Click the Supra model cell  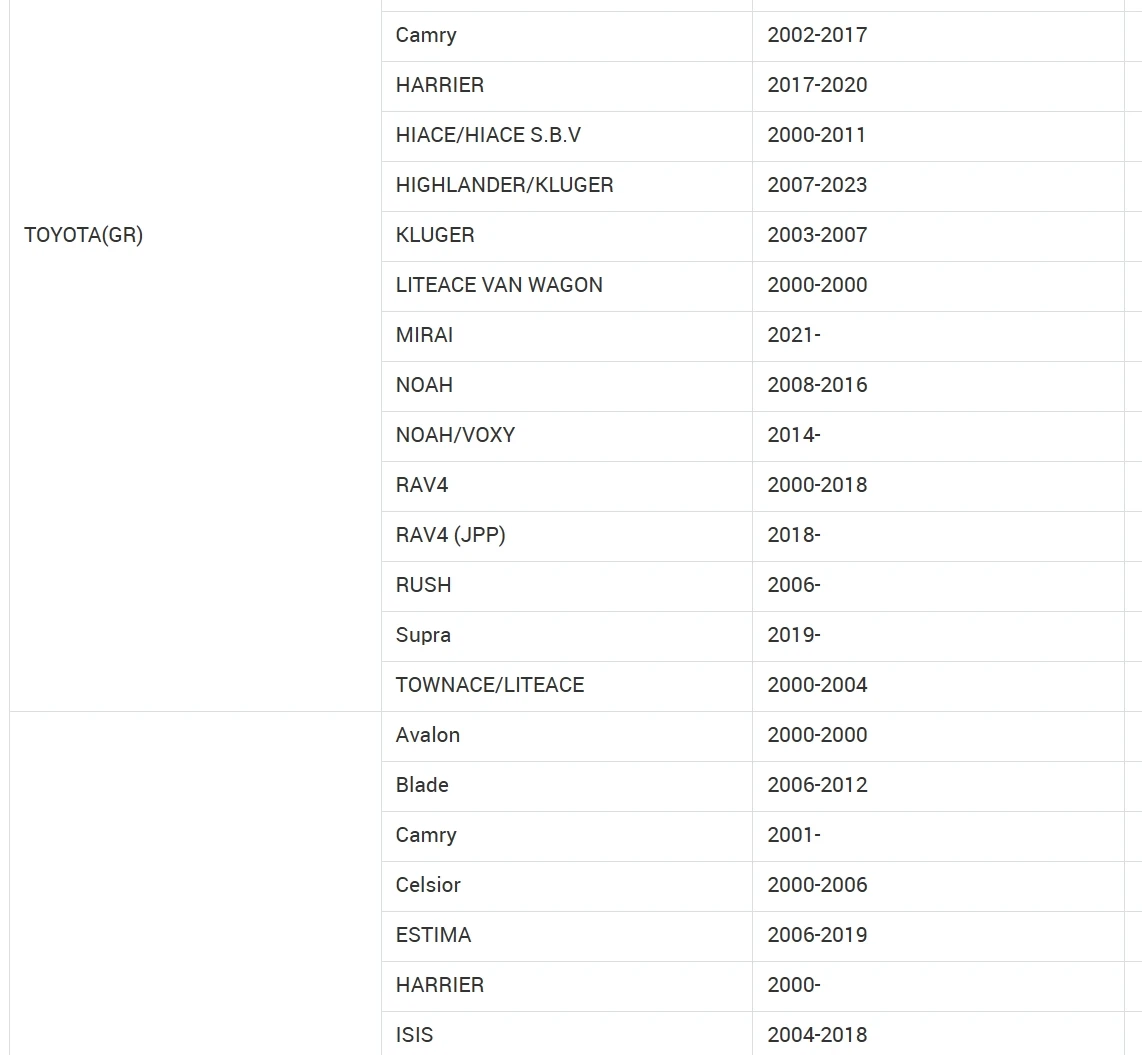[x=423, y=635]
